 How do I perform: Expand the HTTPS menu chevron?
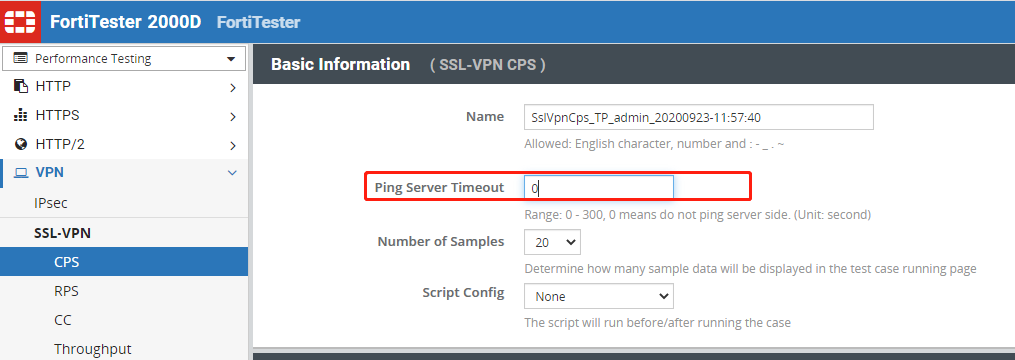point(232,117)
